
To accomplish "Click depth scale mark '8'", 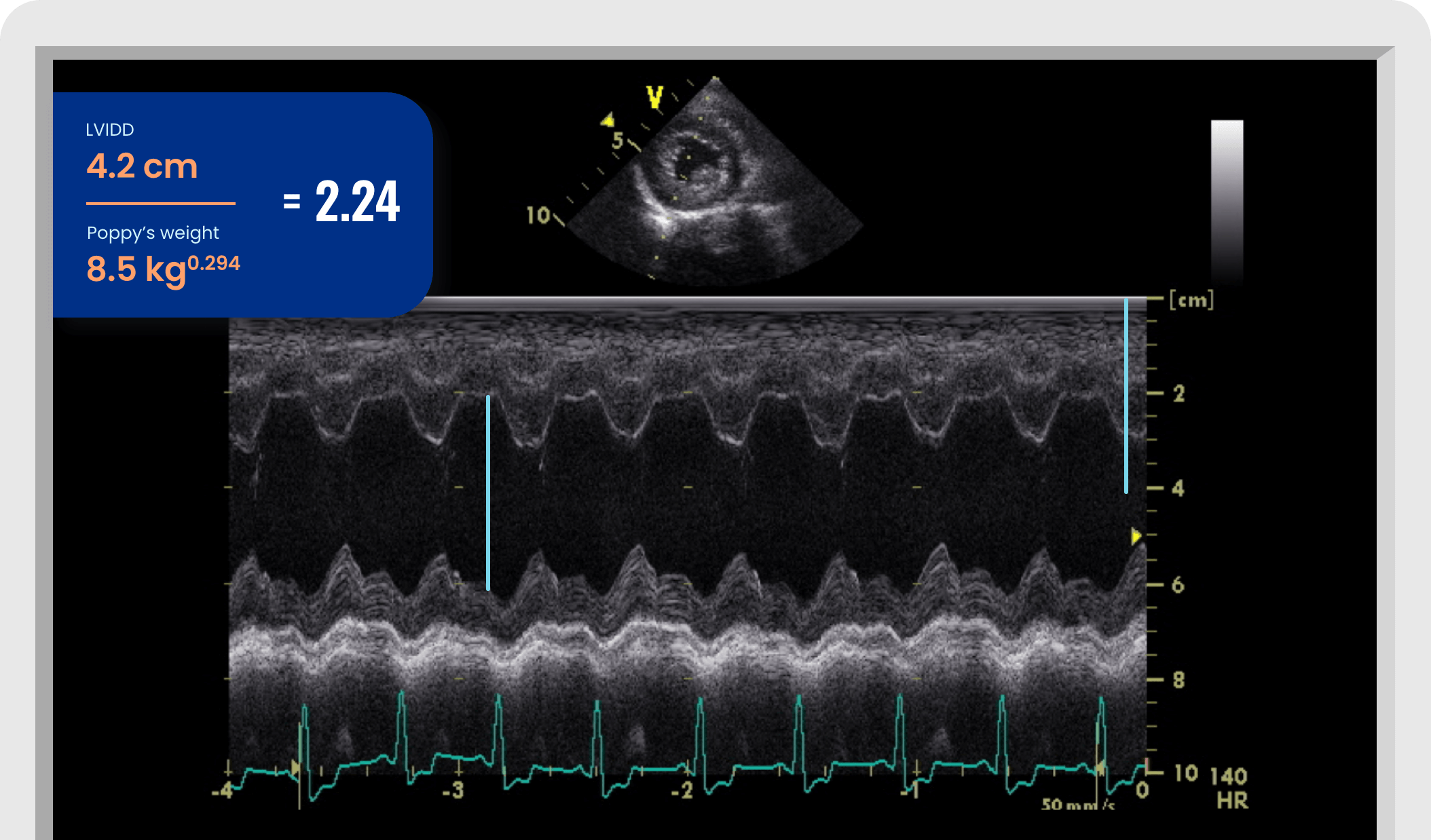I will [x=1178, y=679].
